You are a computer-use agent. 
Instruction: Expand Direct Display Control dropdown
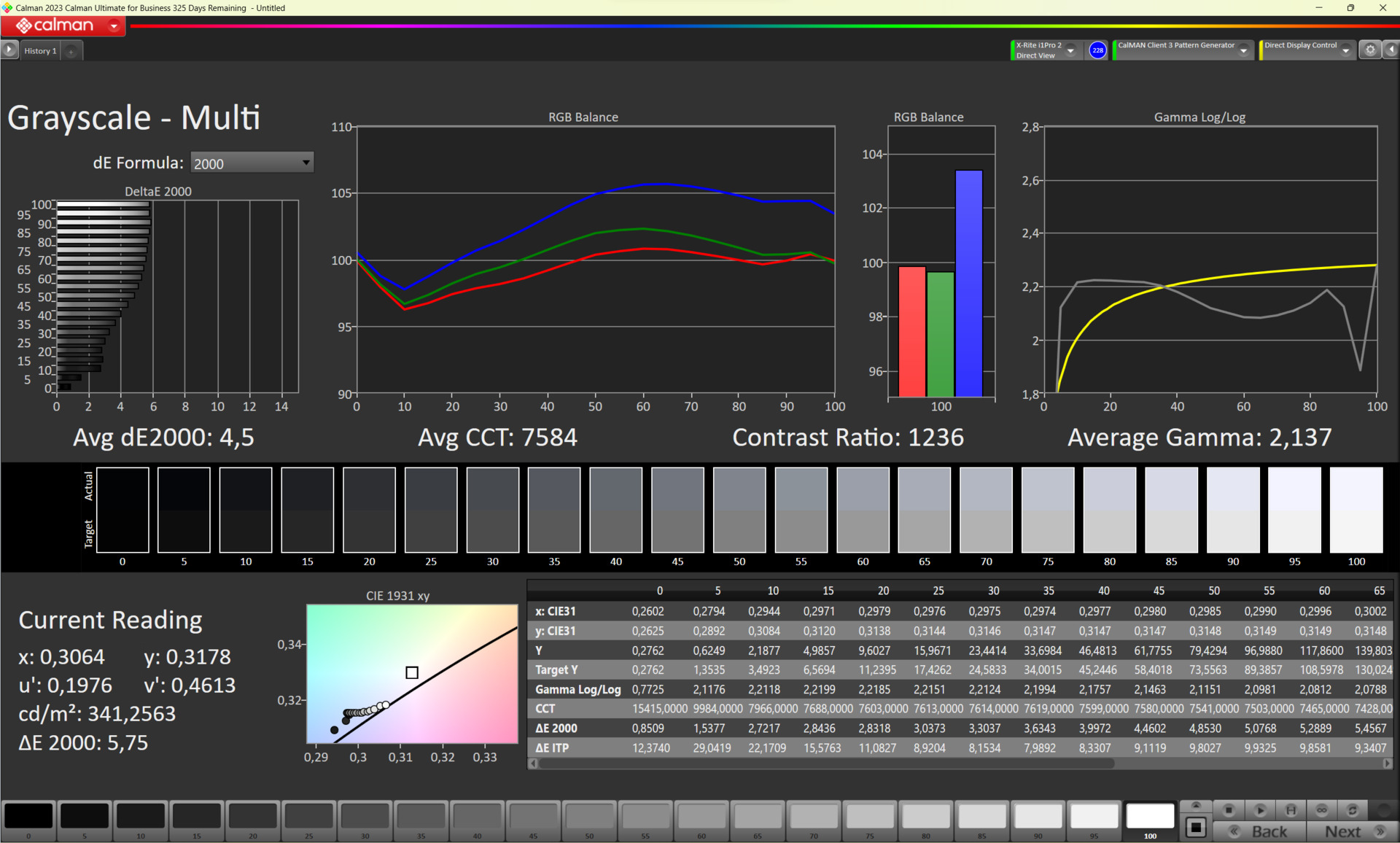1345,50
